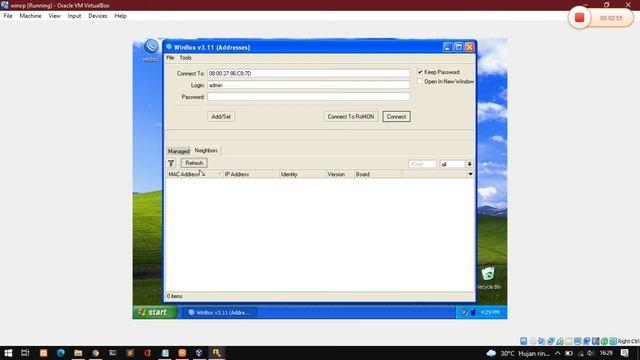Open the notification center icon
The width and height of the screenshot is (640, 360).
pos(624,353)
